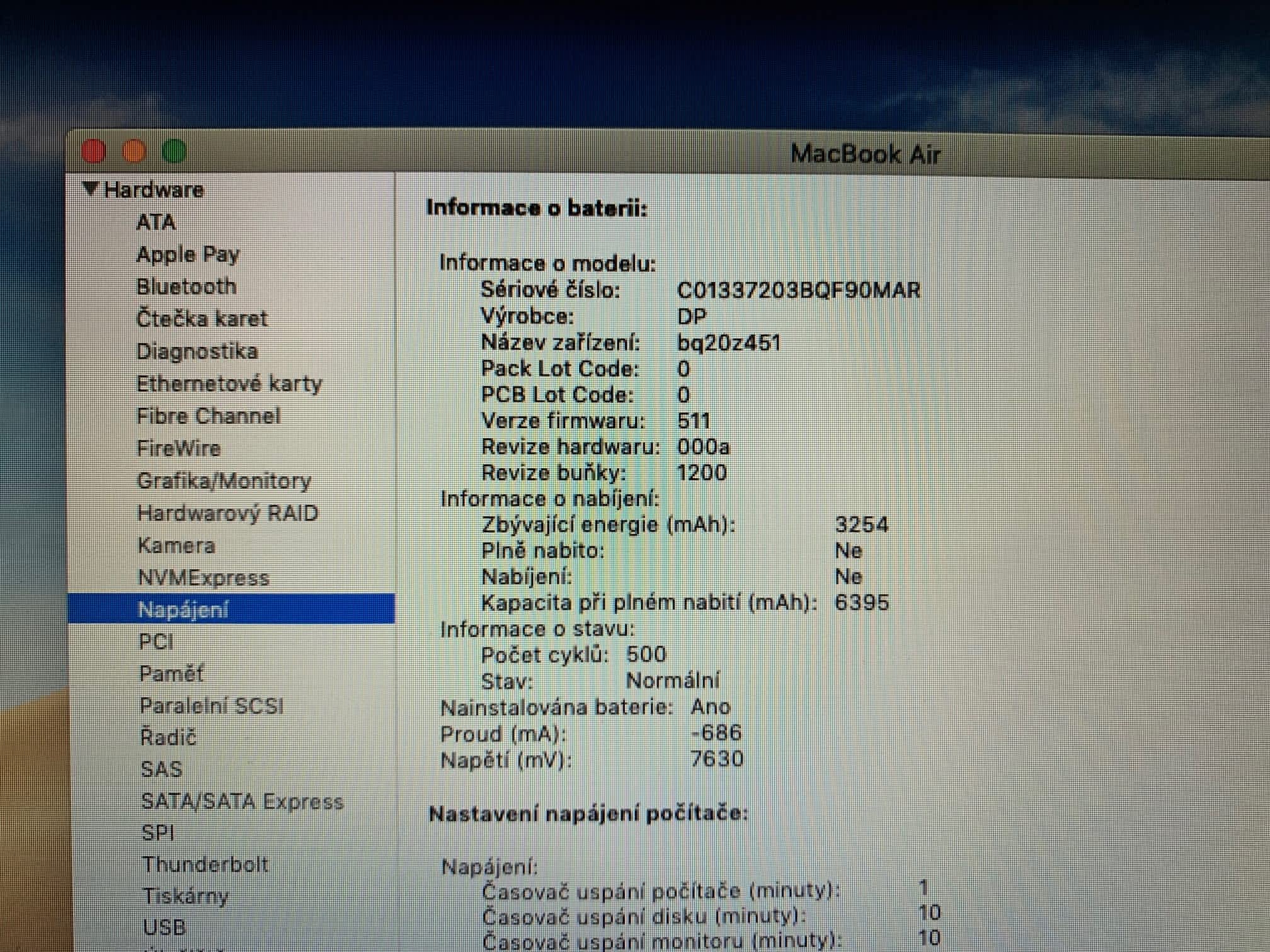The width and height of the screenshot is (1270, 952).
Task: Click the green zoom window button
Action: click(x=174, y=152)
